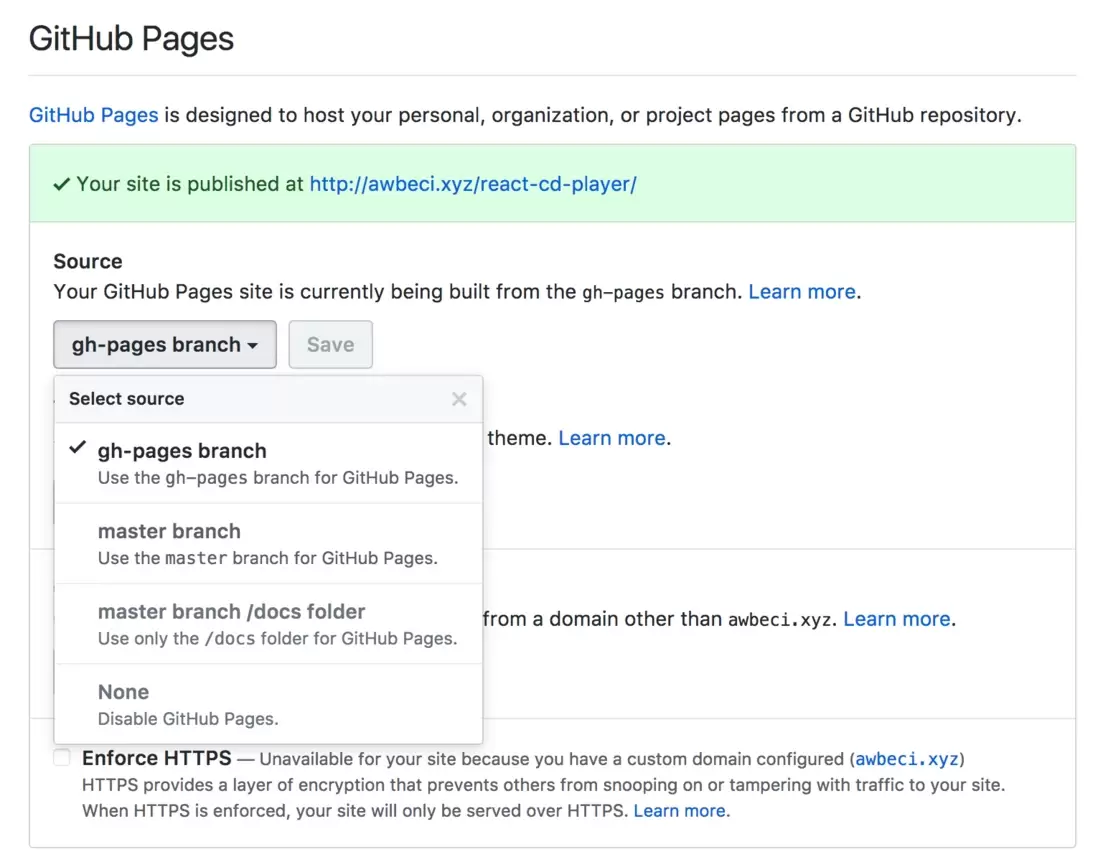The height and width of the screenshot is (867, 1098).
Task: Visit published site URL awbeci.xyz/react-cd-player
Action: (x=473, y=184)
